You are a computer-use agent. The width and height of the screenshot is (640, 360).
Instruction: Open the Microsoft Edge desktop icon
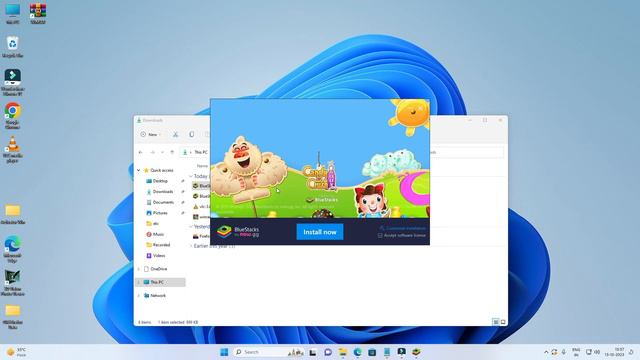pos(13,249)
